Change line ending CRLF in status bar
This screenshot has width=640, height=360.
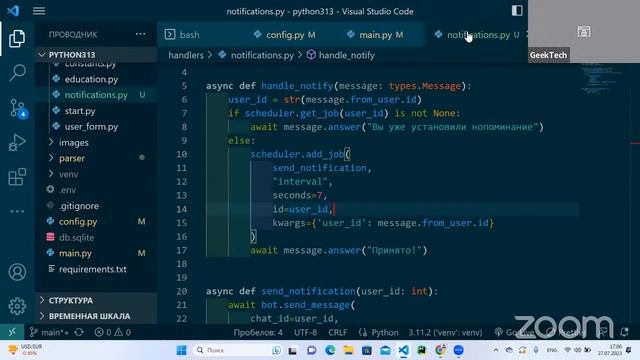point(338,332)
